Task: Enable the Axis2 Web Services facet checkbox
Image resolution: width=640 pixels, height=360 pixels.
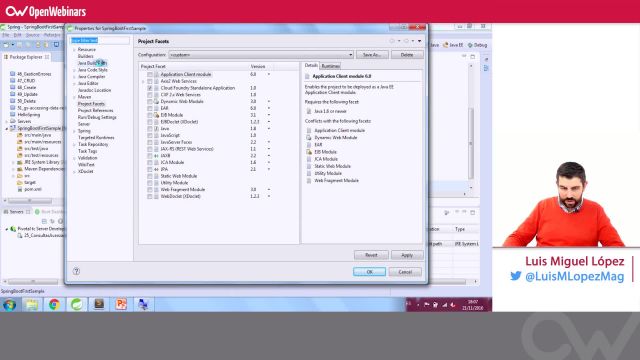Action: pyautogui.click(x=150, y=81)
